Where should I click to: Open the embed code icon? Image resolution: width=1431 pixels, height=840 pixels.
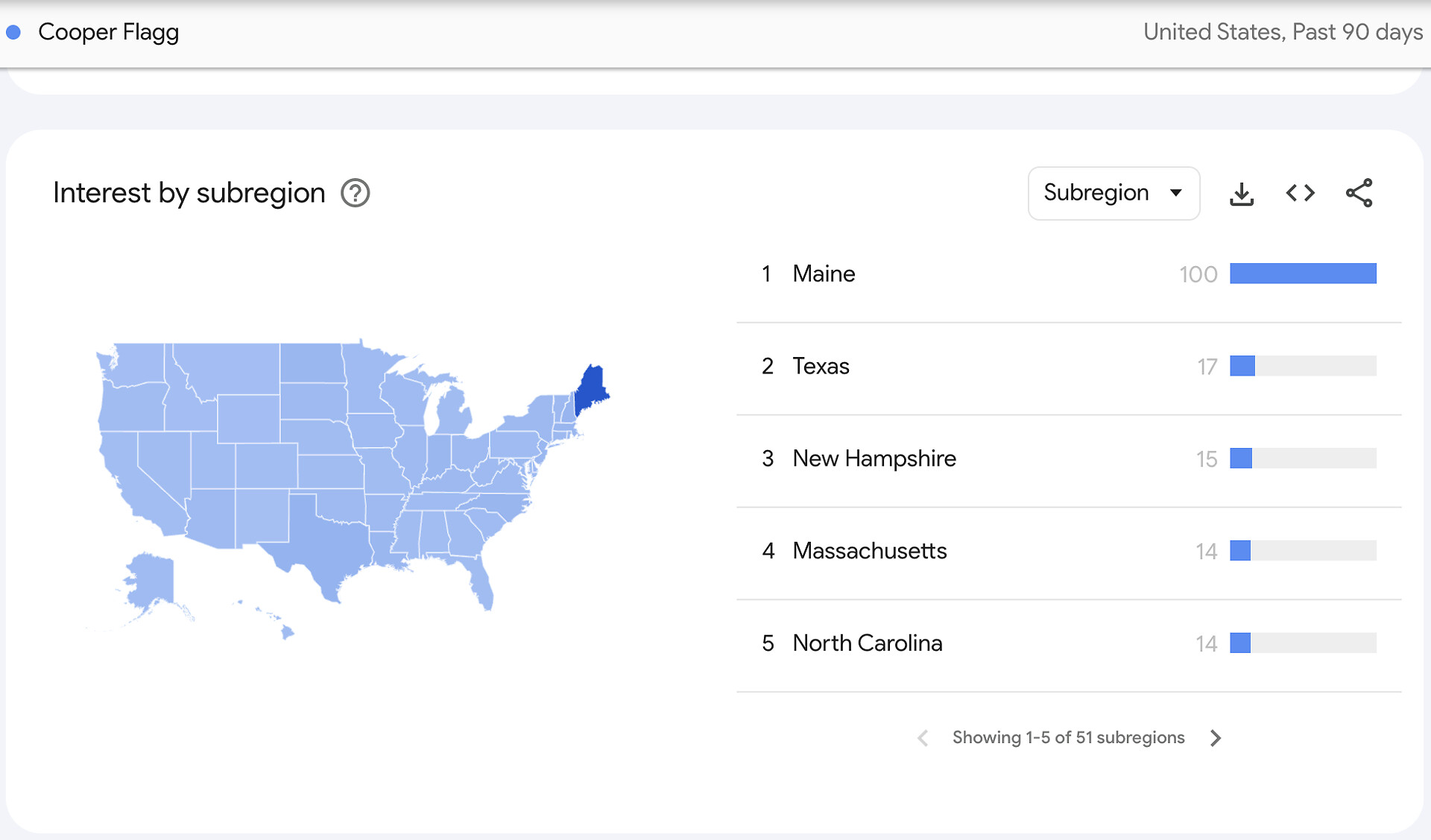pos(1300,194)
